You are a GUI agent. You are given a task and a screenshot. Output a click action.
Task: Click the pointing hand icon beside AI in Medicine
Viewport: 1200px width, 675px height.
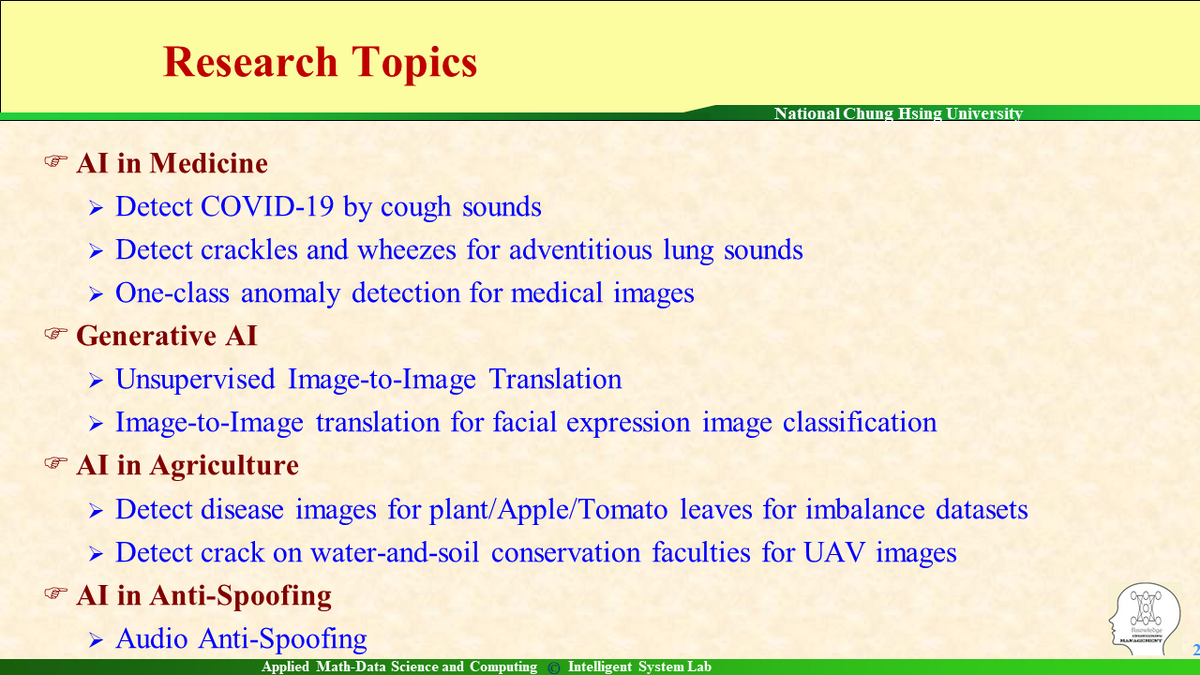pyautogui.click(x=56, y=162)
